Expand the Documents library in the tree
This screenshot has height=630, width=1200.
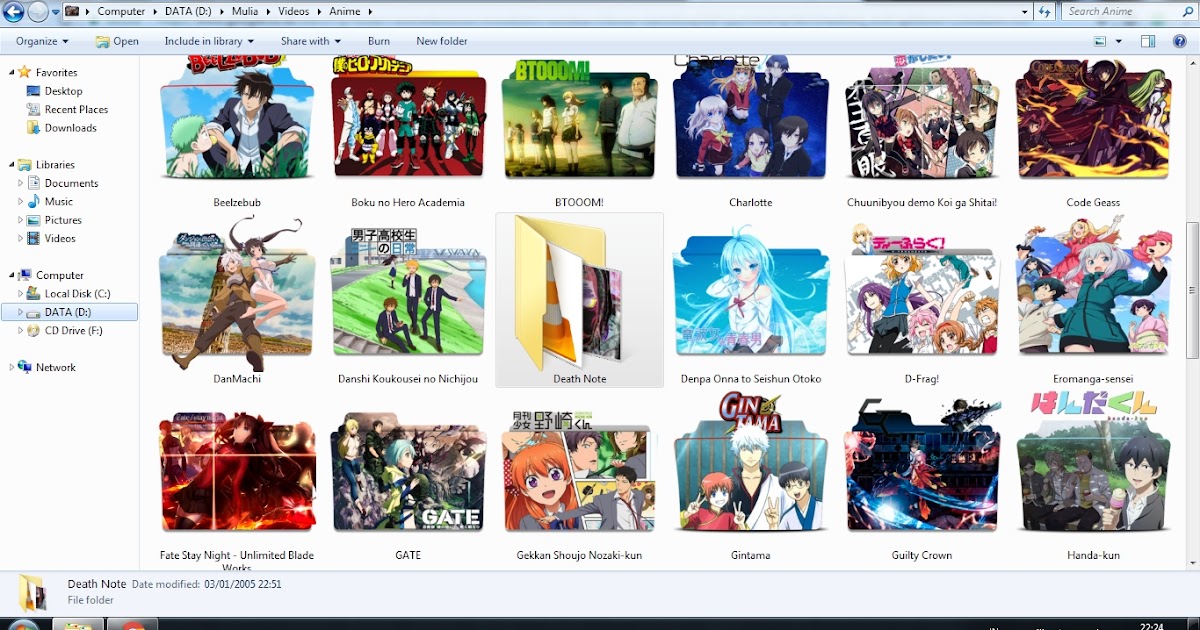(21, 183)
